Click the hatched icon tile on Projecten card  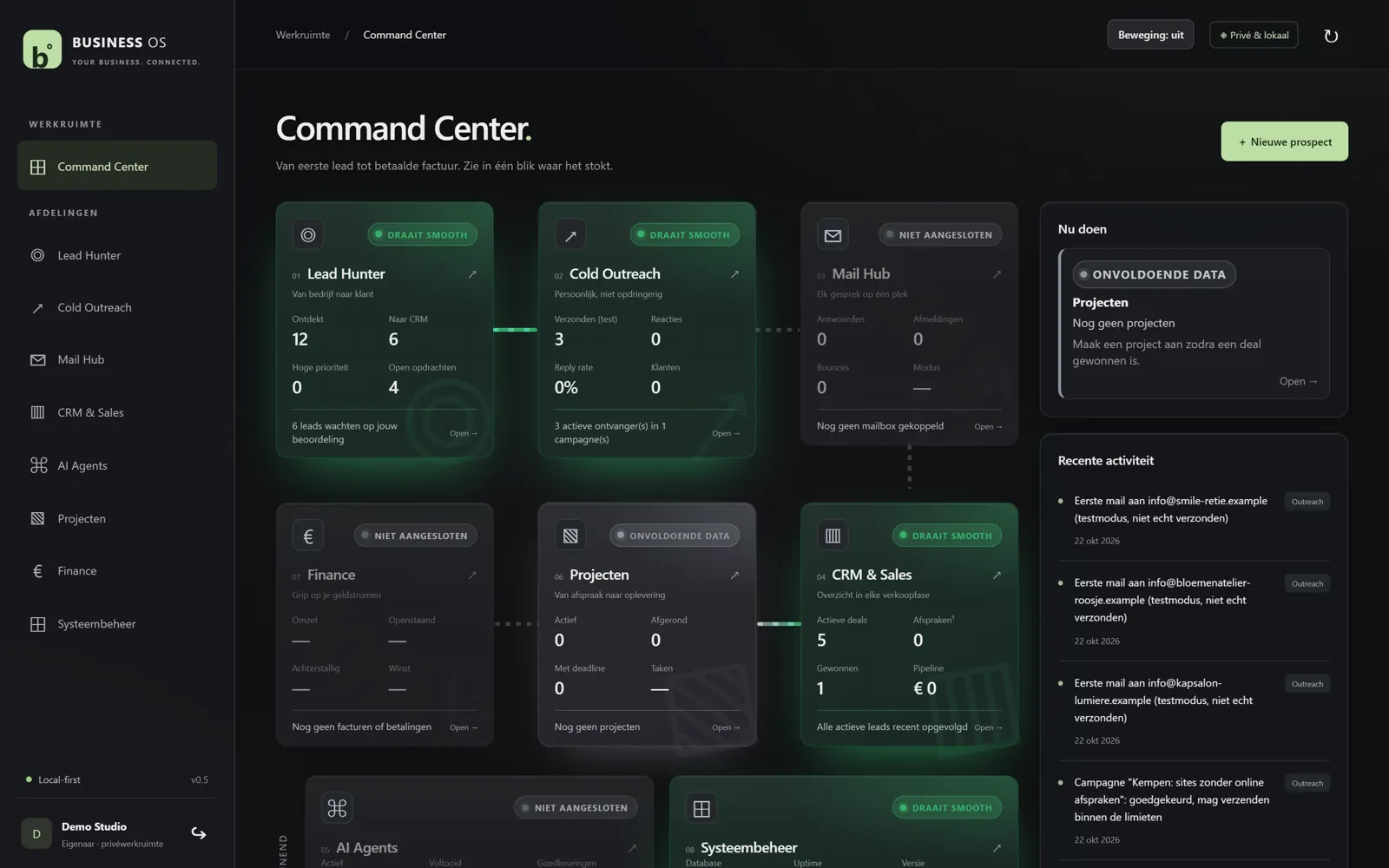coord(570,536)
